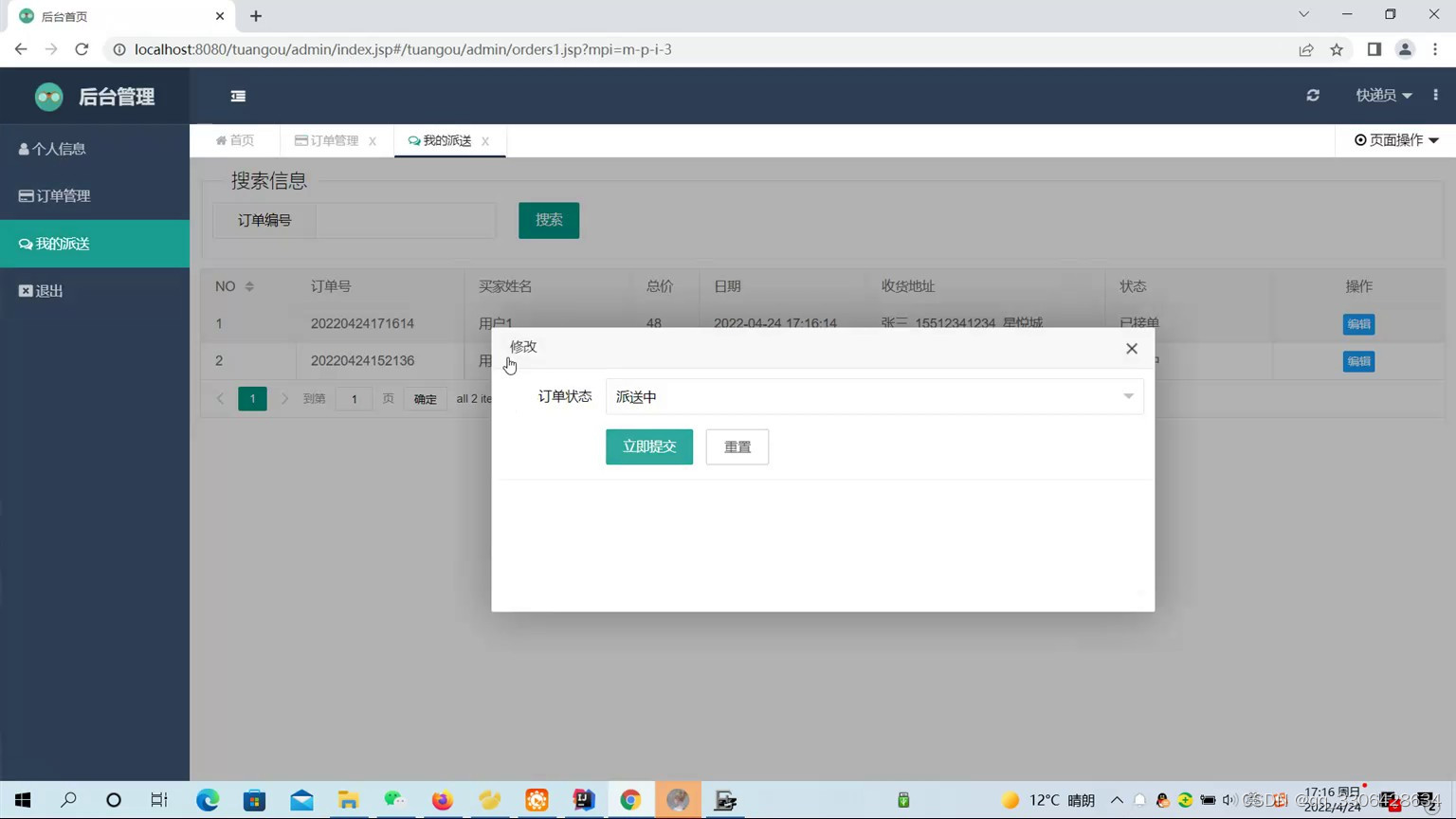Open the Windows Start menu
This screenshot has height=819, width=1456.
coord(23,800)
